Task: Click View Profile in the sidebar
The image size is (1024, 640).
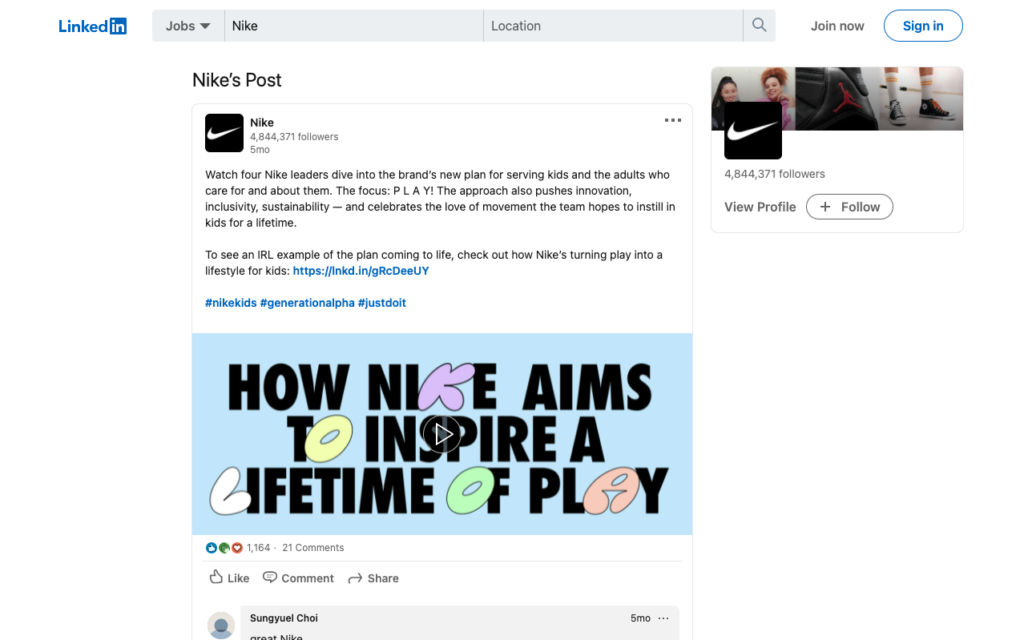Action: click(x=760, y=207)
